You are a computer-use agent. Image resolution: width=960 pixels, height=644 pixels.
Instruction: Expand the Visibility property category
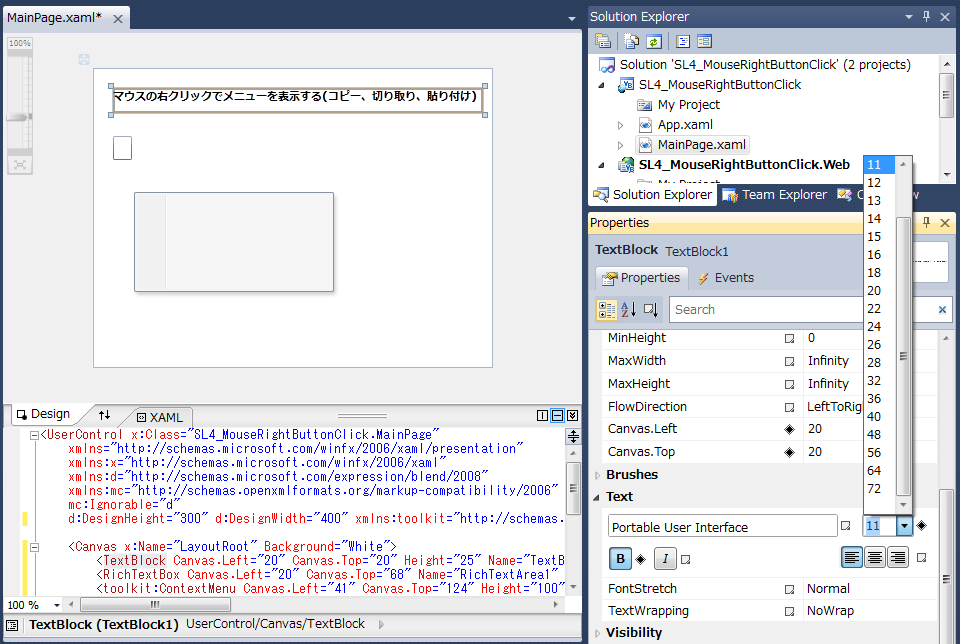(598, 633)
